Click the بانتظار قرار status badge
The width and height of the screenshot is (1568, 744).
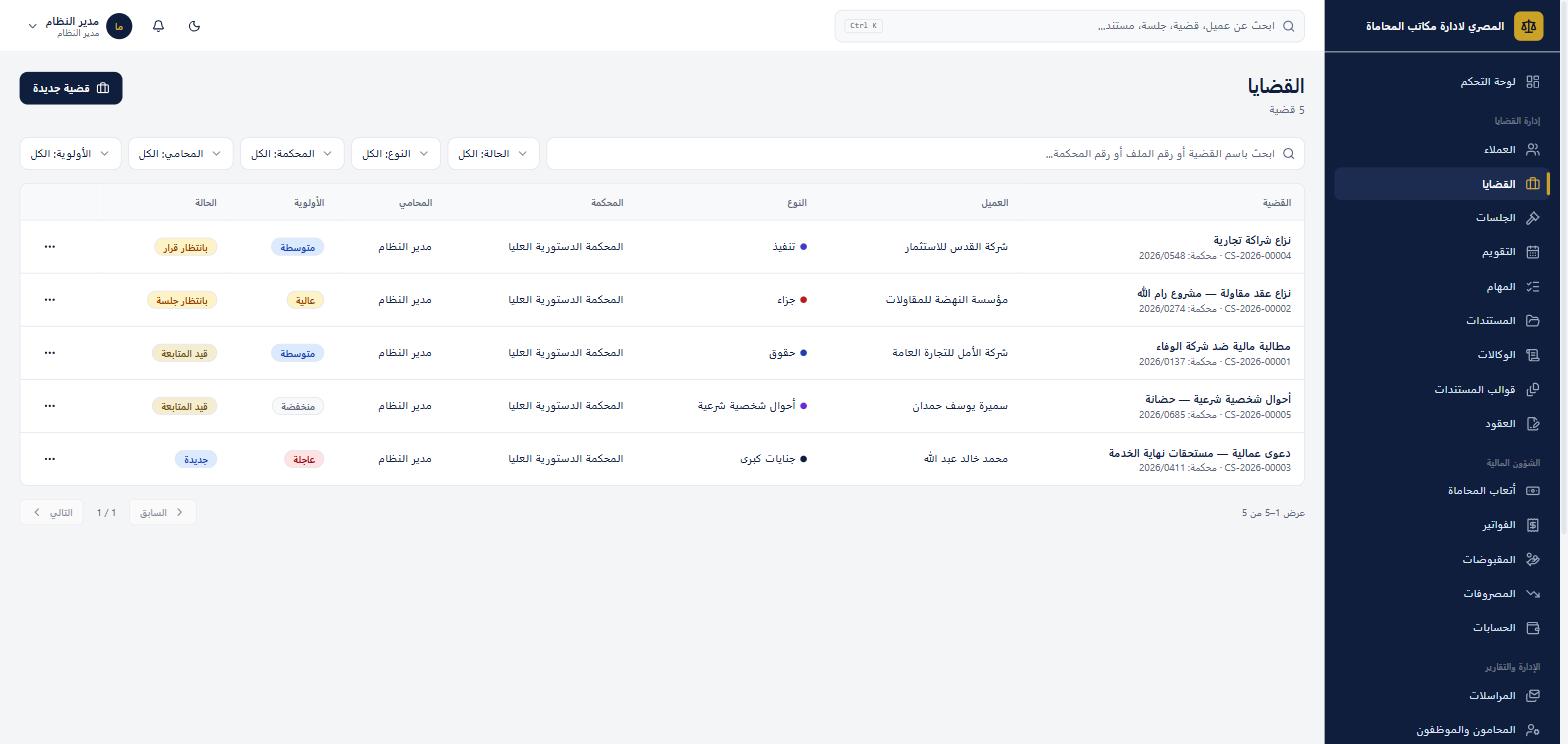pos(186,248)
